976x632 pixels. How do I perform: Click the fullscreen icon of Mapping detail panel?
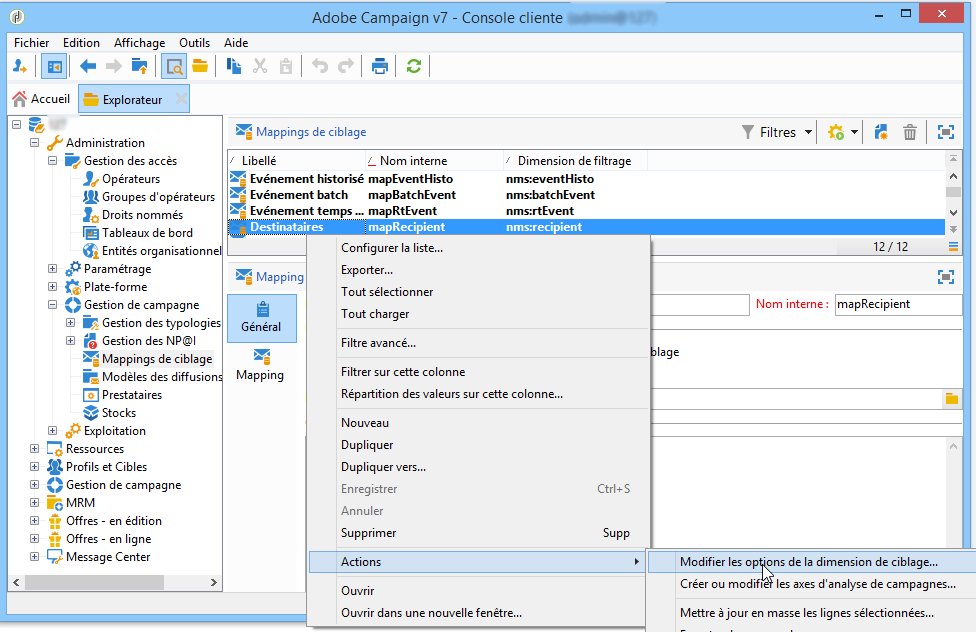pyautogui.click(x=946, y=277)
